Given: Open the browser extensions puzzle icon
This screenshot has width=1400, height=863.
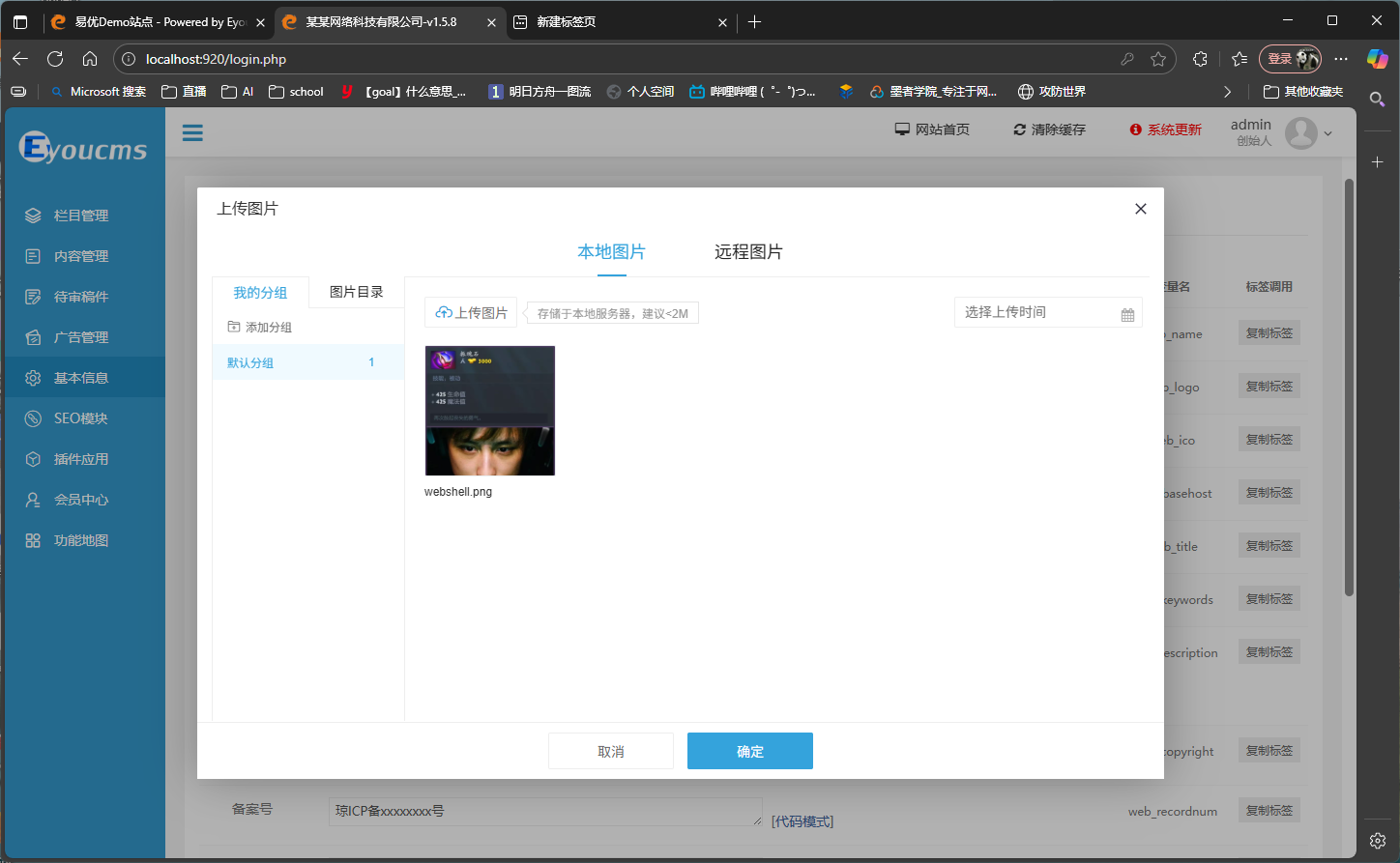Looking at the screenshot, I should tap(1200, 59).
